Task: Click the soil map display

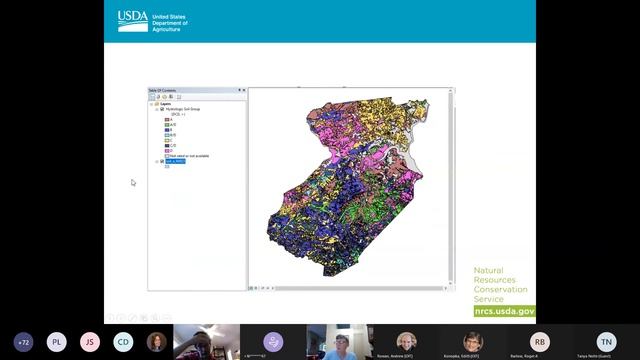Action: 348,187
